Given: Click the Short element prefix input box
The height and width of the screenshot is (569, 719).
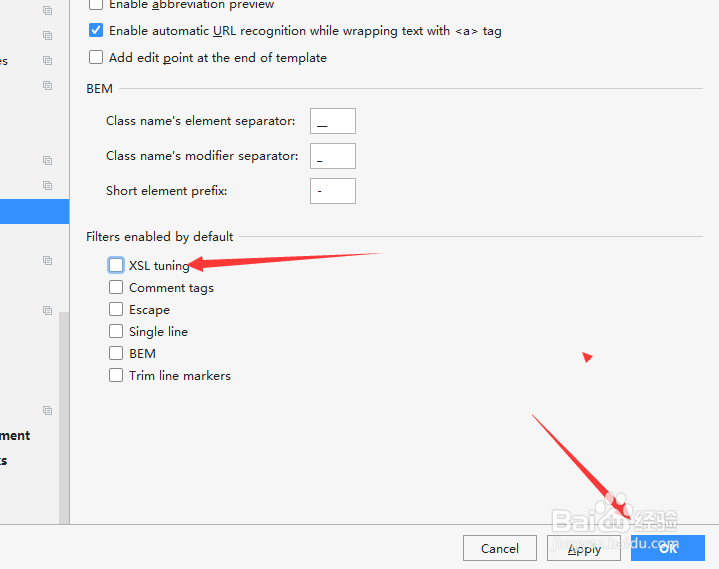Looking at the screenshot, I should coord(332,190).
